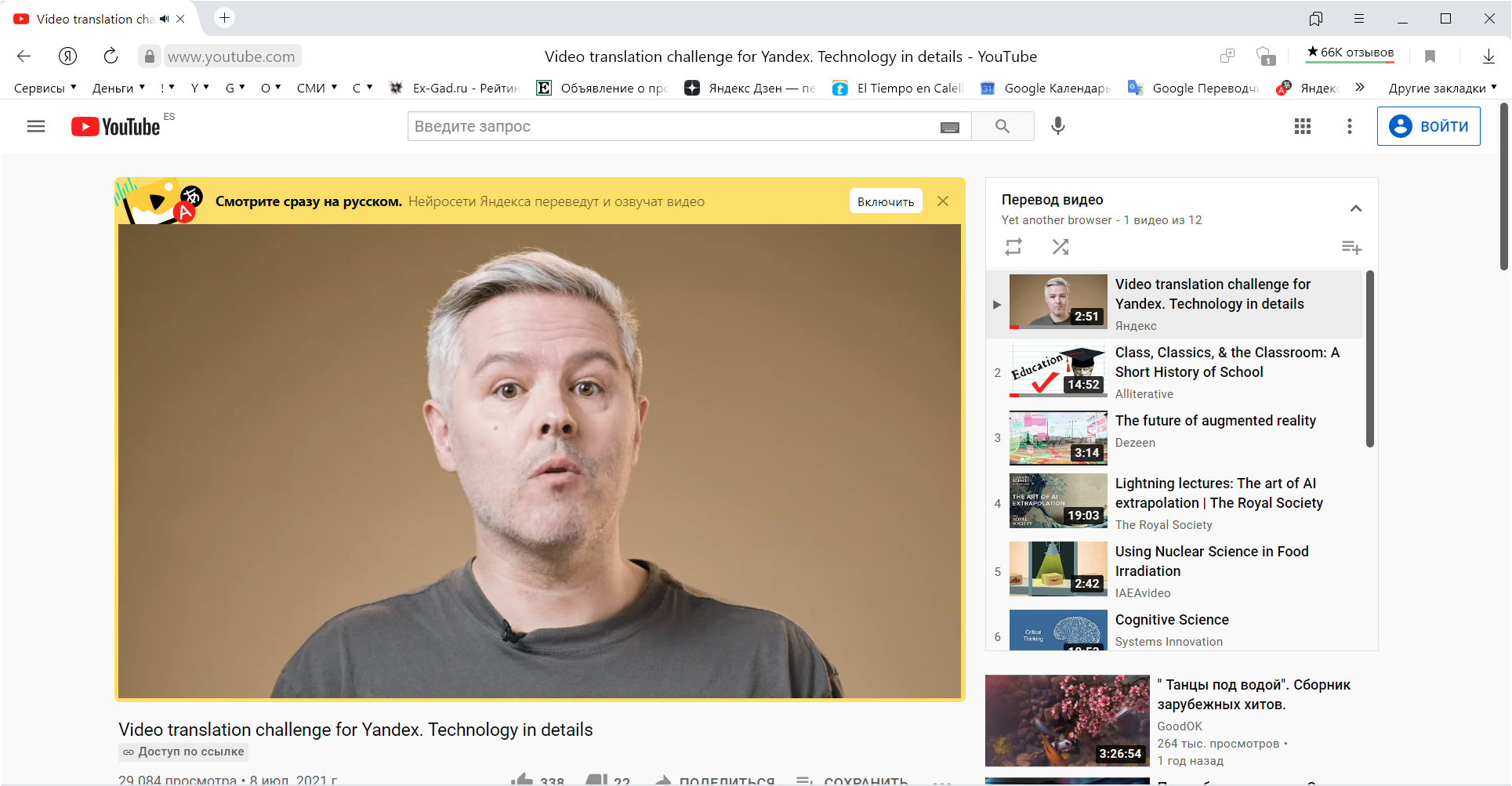The width and height of the screenshot is (1512, 786).
Task: Click the on-screen keyboard icon in search box
Action: click(x=949, y=127)
